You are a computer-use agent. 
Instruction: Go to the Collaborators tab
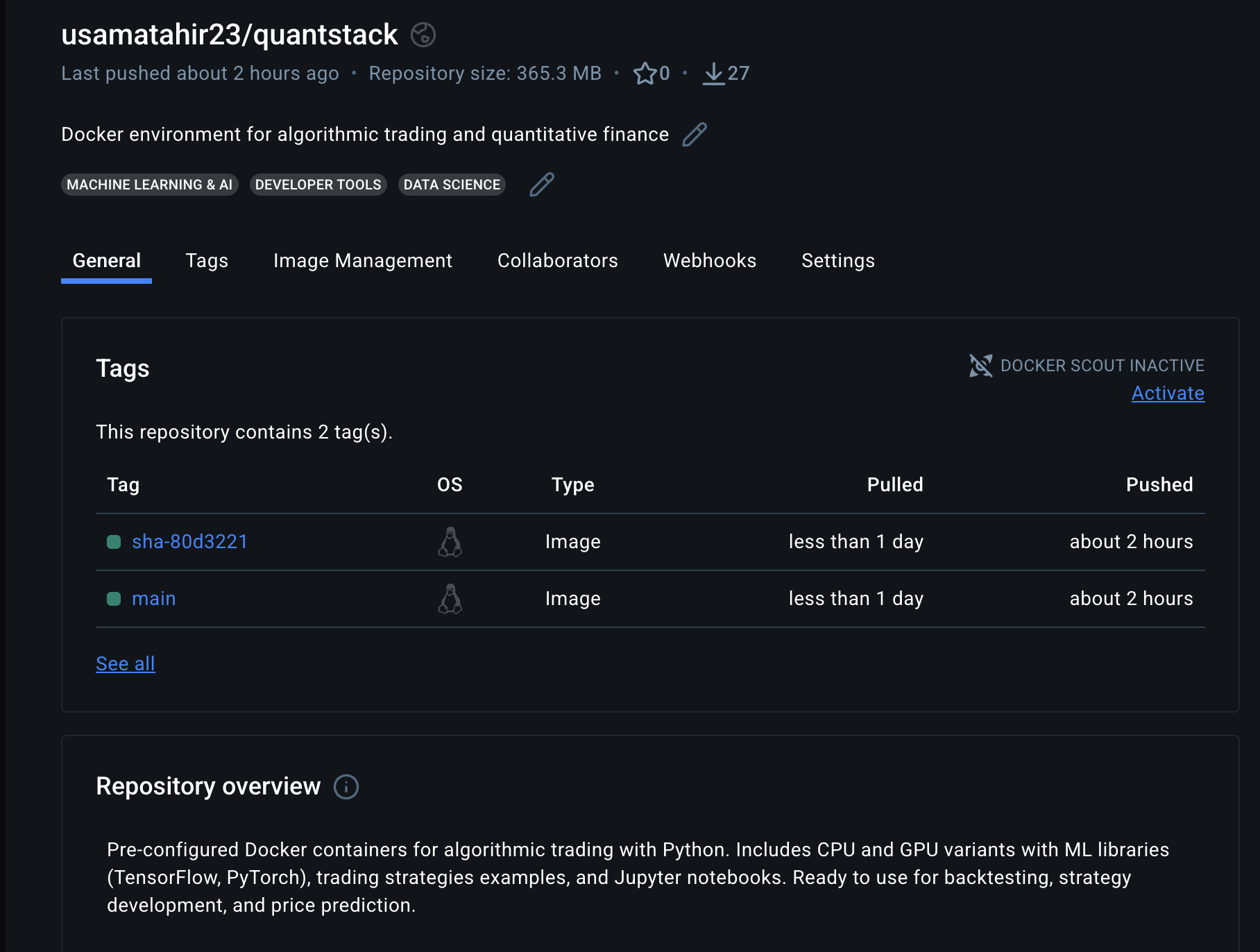(558, 261)
